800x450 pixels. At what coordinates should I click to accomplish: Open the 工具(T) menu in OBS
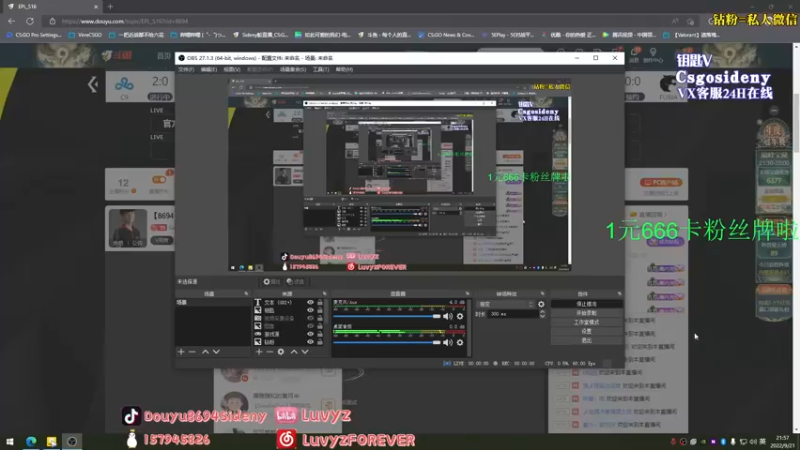tap(321, 69)
